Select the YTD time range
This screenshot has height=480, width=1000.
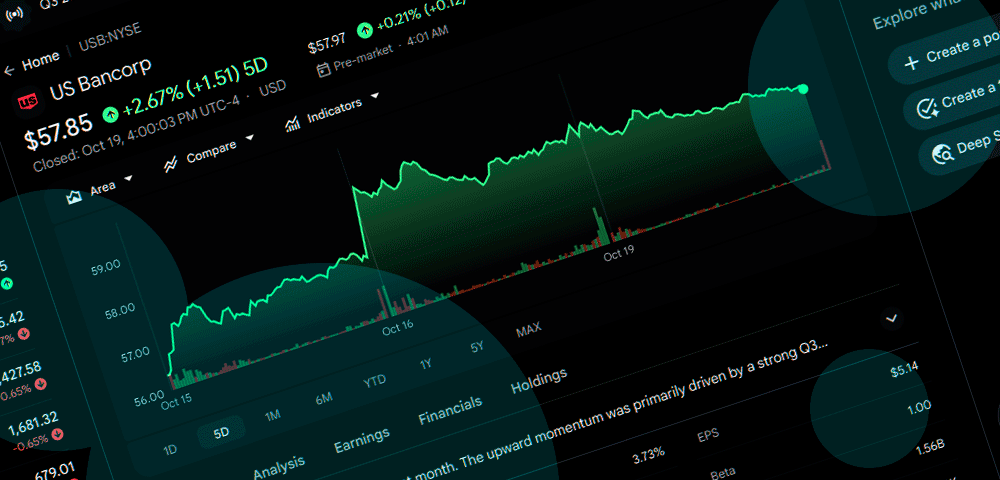[x=374, y=381]
